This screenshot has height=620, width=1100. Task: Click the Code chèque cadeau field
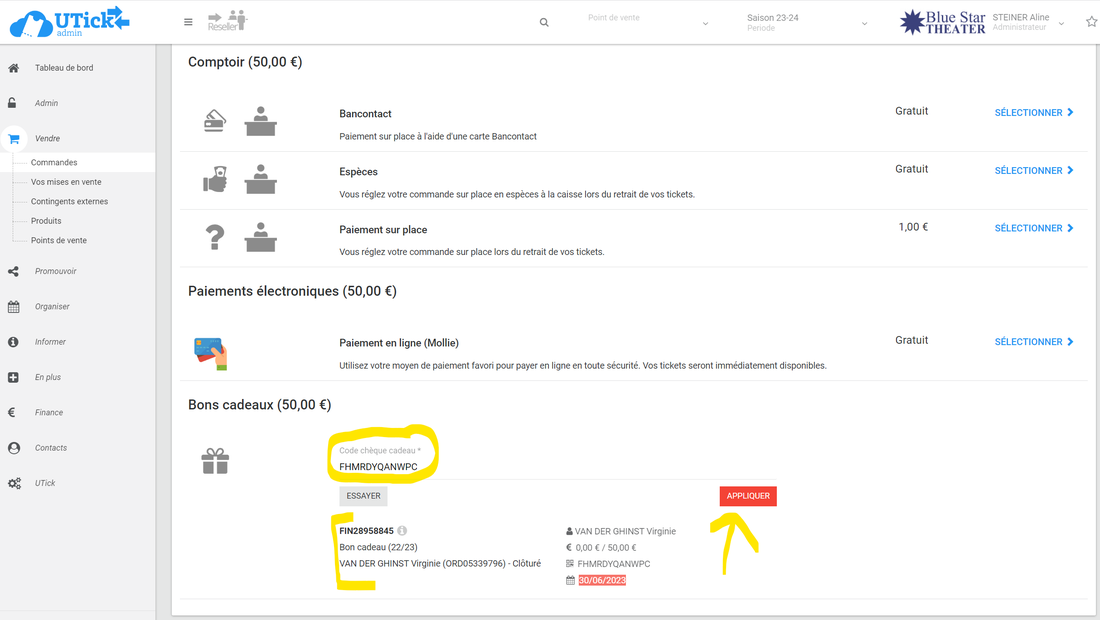point(385,466)
